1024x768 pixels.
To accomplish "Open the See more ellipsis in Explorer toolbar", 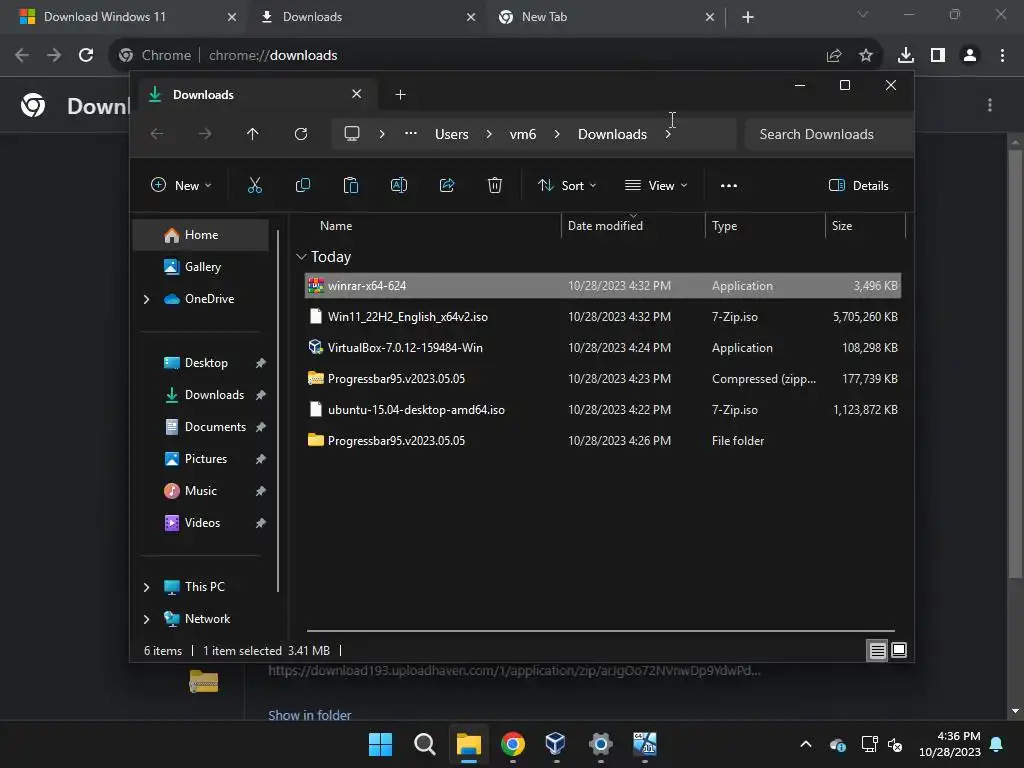I will point(729,185).
